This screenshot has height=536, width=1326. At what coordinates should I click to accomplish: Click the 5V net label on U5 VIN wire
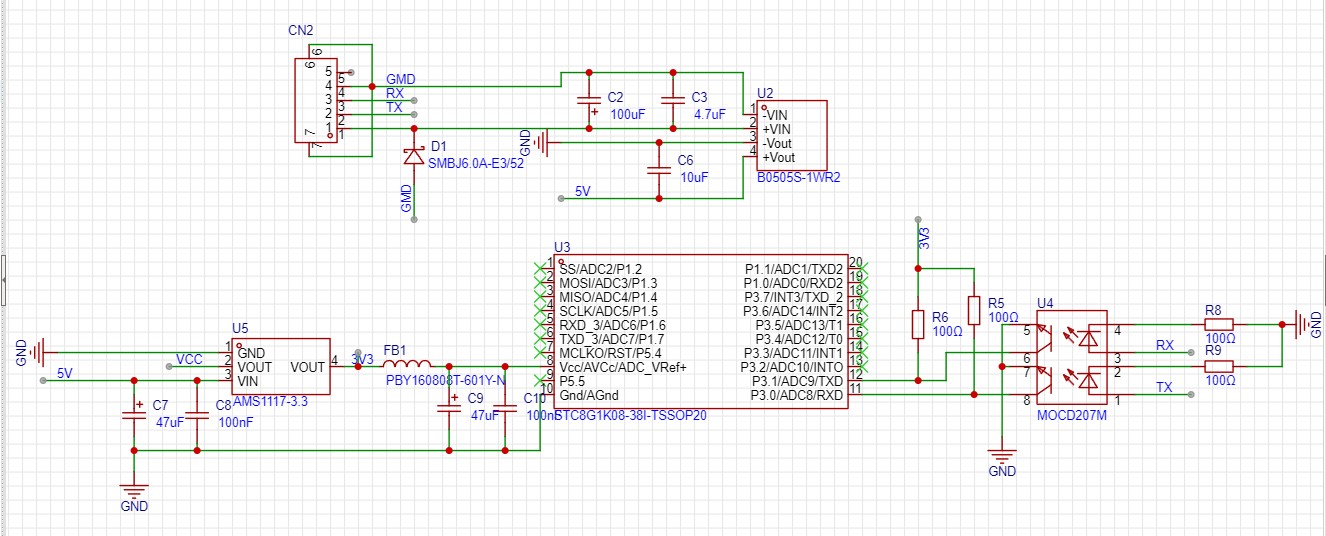pos(65,373)
